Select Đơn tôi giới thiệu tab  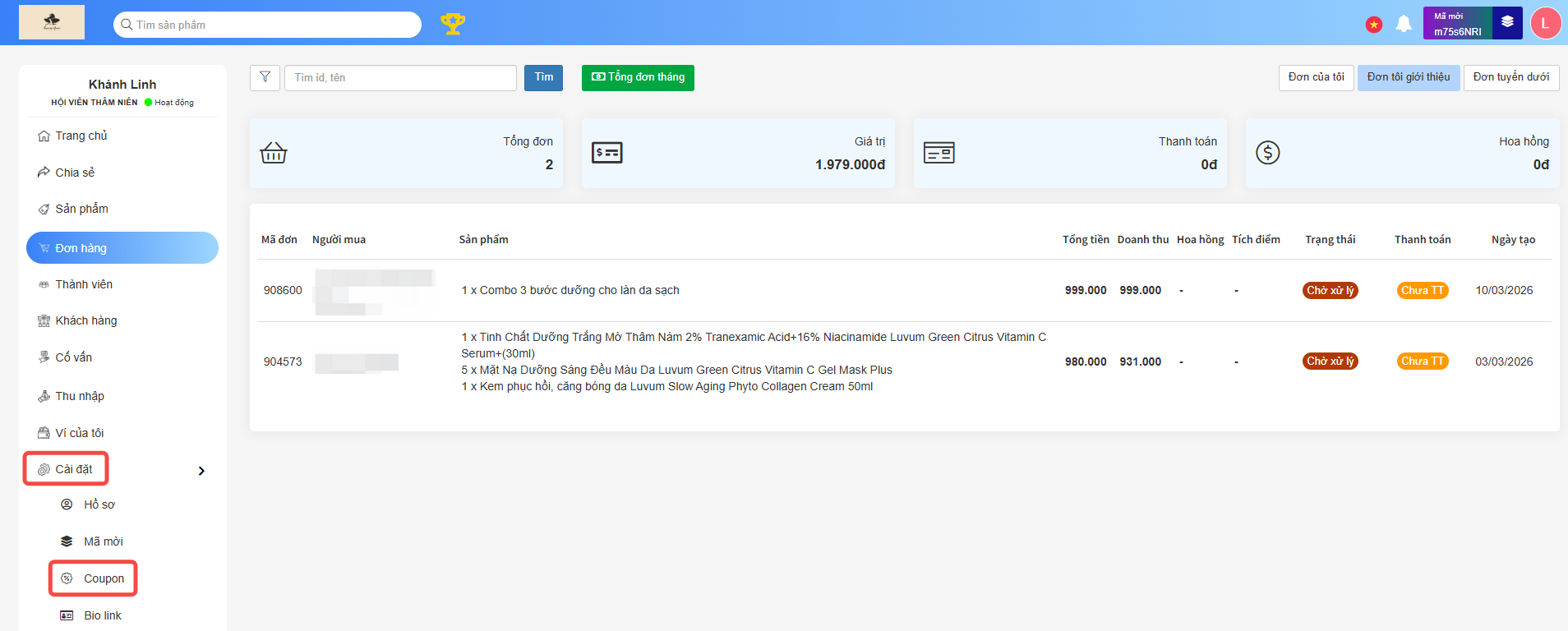(x=1408, y=77)
